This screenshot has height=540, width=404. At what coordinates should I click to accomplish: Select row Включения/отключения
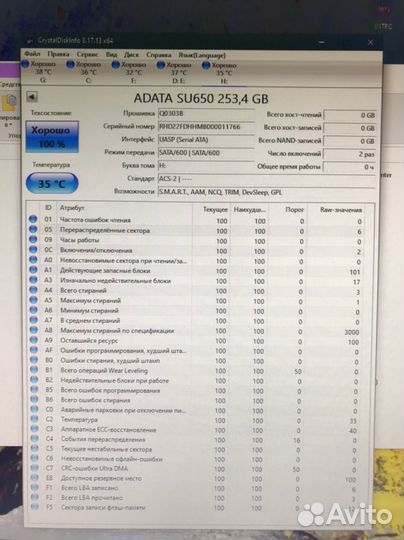point(196,251)
